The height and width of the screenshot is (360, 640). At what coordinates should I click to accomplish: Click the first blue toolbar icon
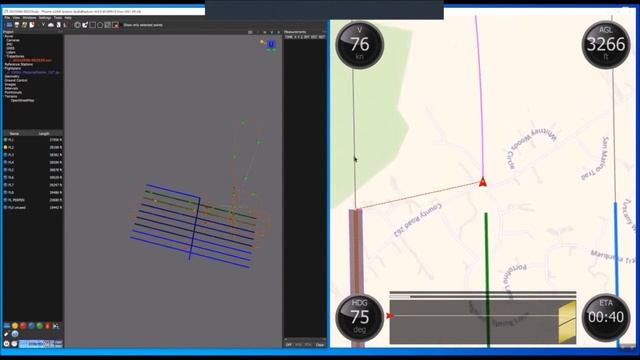coord(9,25)
